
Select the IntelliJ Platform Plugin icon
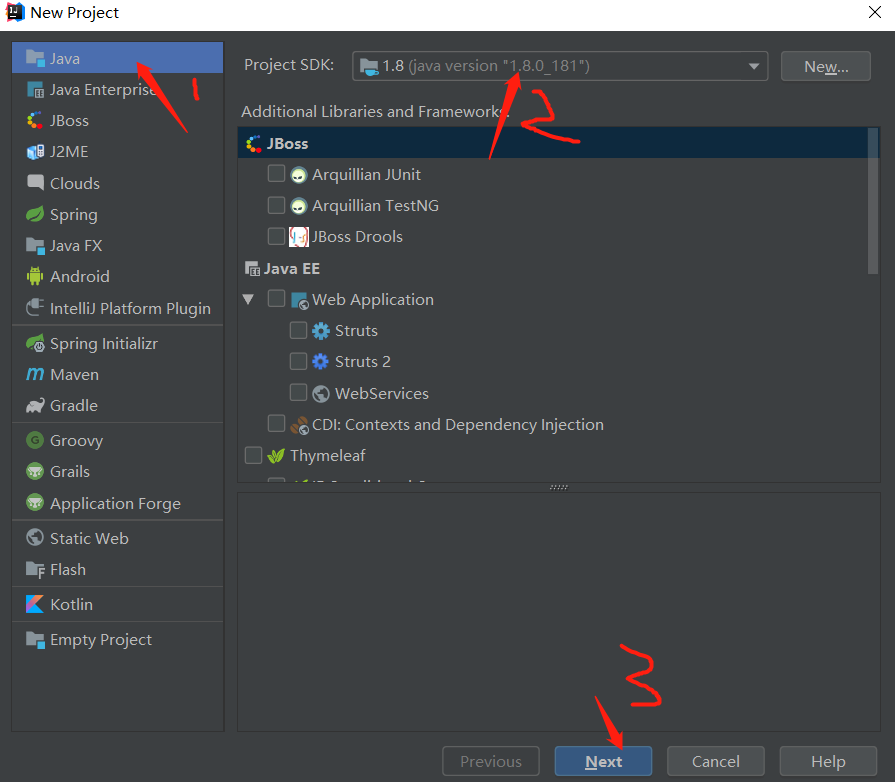pos(35,308)
